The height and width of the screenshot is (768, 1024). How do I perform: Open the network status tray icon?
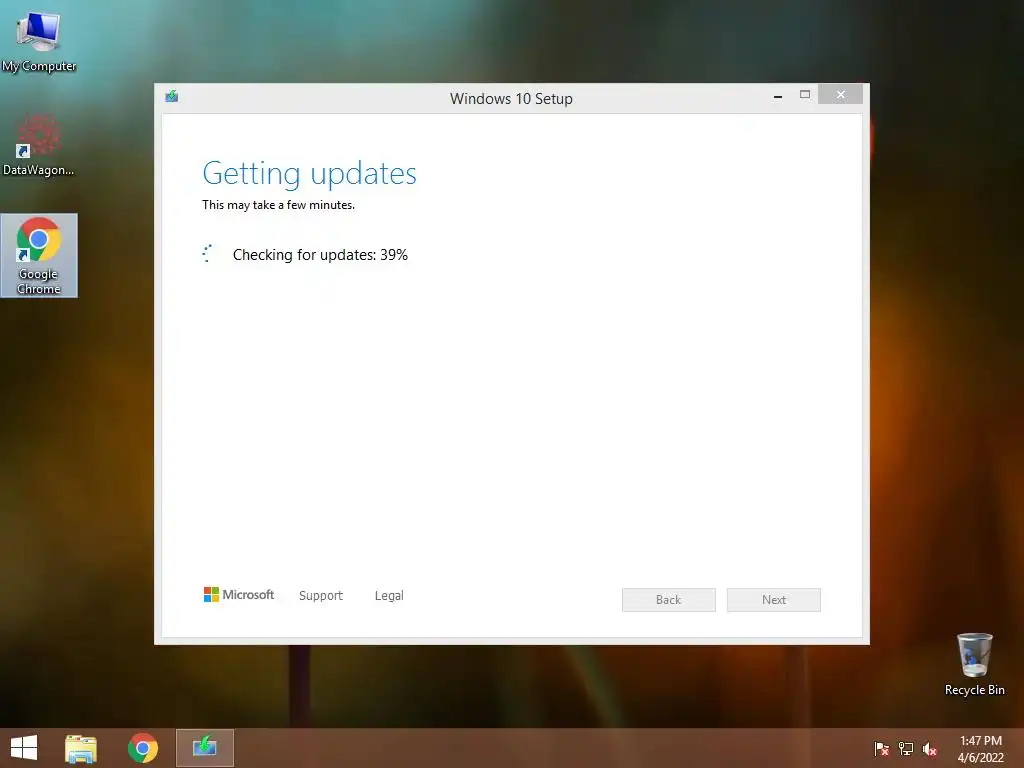(x=906, y=749)
